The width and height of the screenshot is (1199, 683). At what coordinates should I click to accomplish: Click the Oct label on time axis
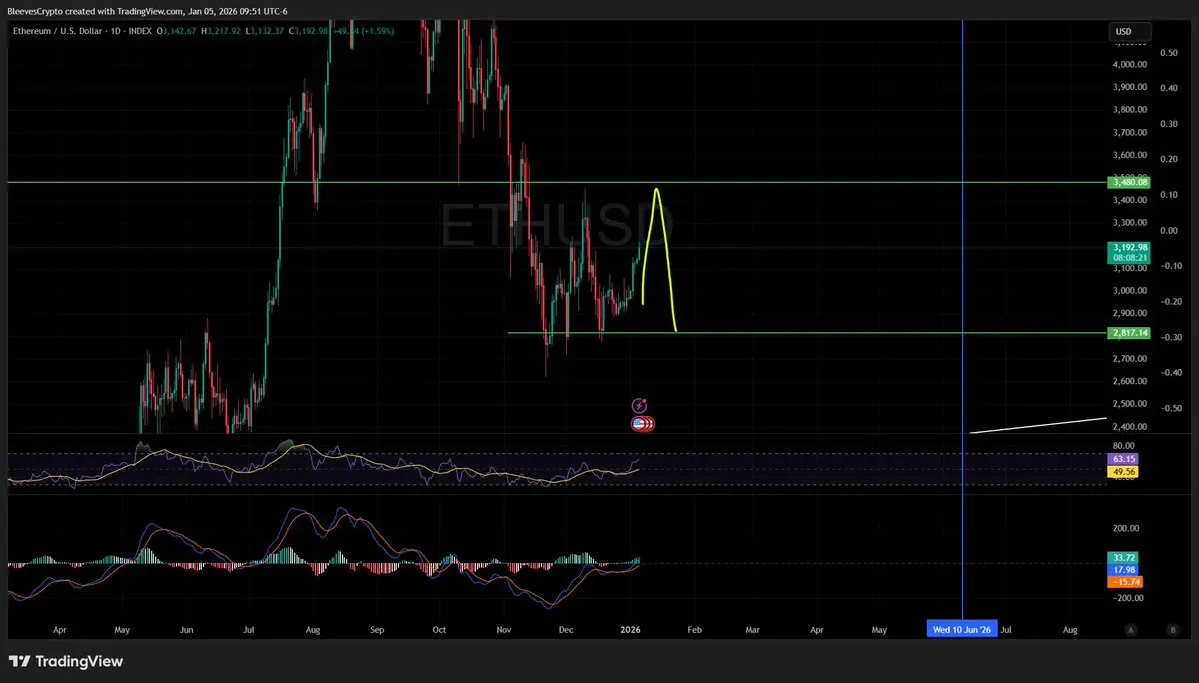(439, 630)
